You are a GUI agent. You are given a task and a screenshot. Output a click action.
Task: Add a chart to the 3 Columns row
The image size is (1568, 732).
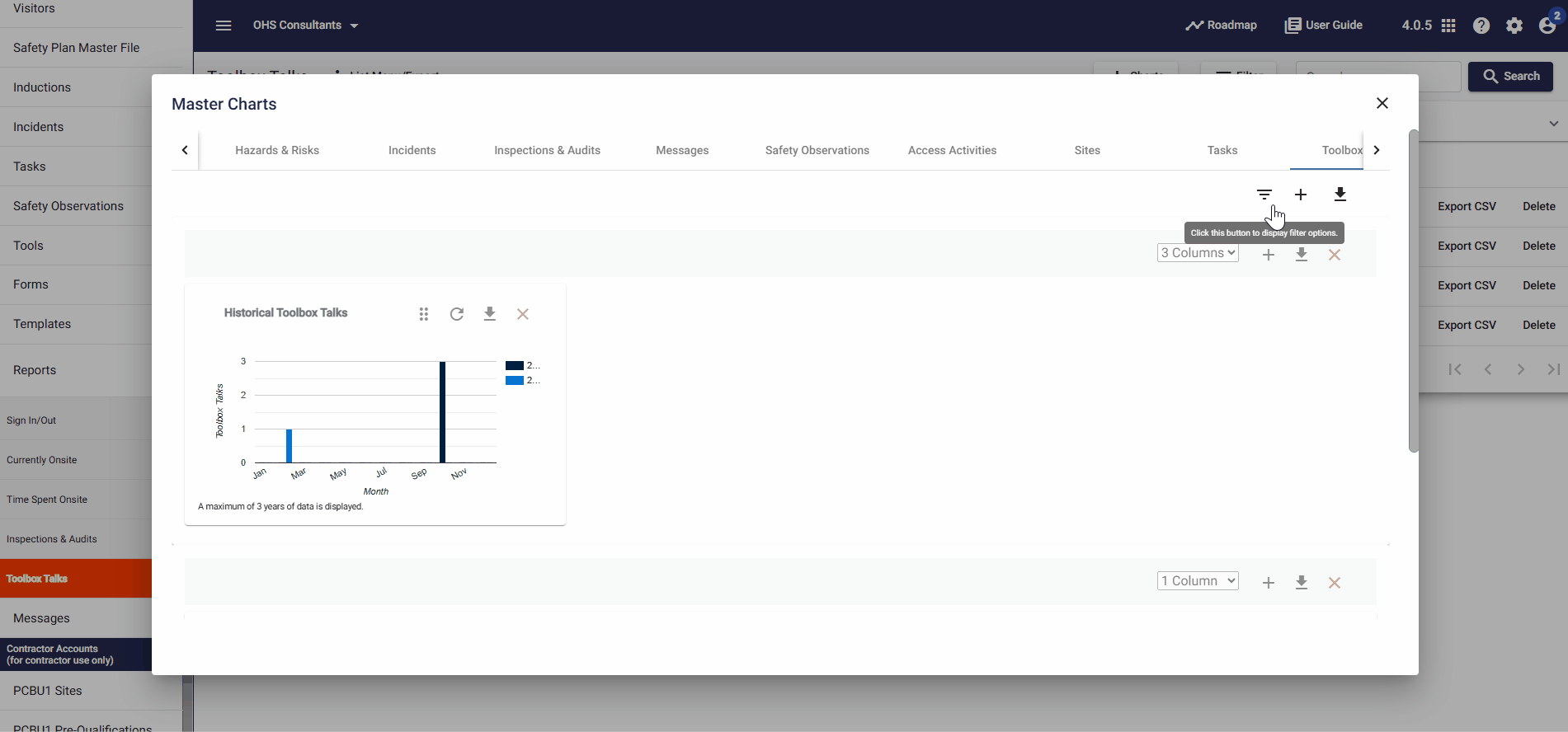pyautogui.click(x=1269, y=255)
